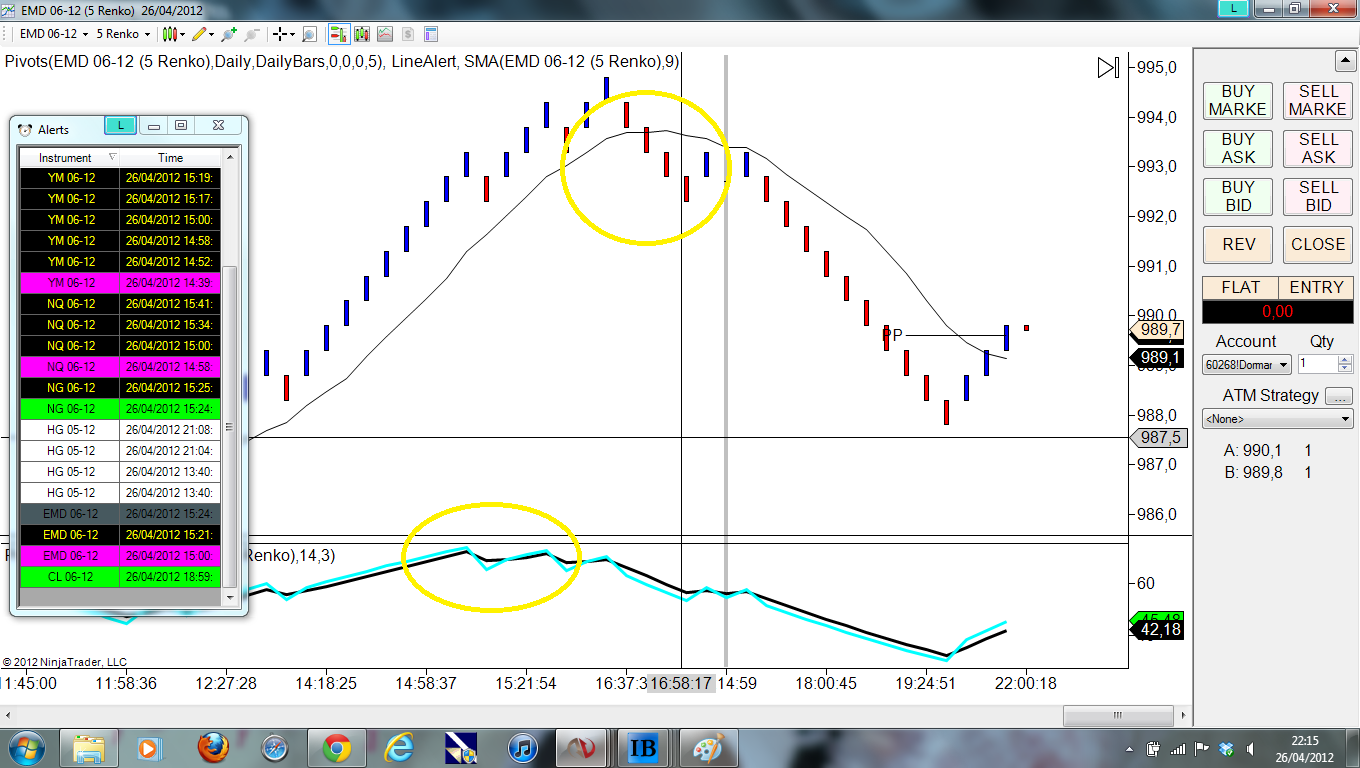
Task: Select the green CL 06-12 alert at 18:59
Action: pyautogui.click(x=120, y=576)
